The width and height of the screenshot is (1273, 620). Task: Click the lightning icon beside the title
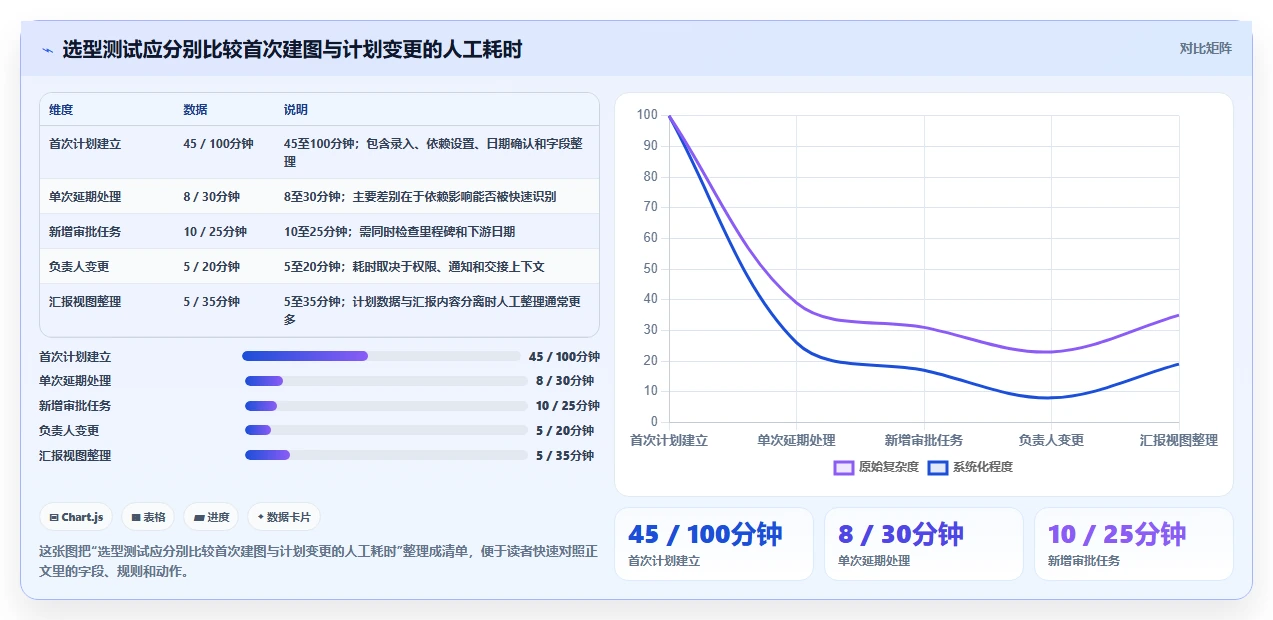click(x=47, y=50)
